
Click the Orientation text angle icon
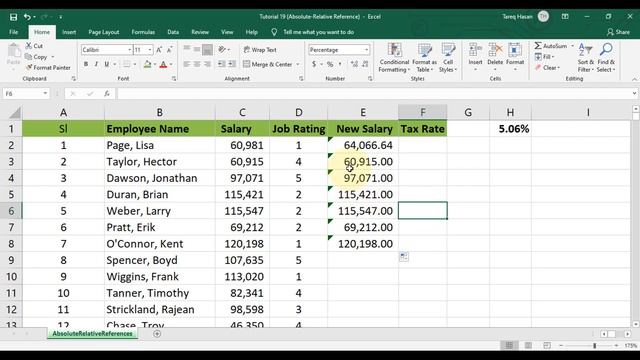pyautogui.click(x=222, y=49)
